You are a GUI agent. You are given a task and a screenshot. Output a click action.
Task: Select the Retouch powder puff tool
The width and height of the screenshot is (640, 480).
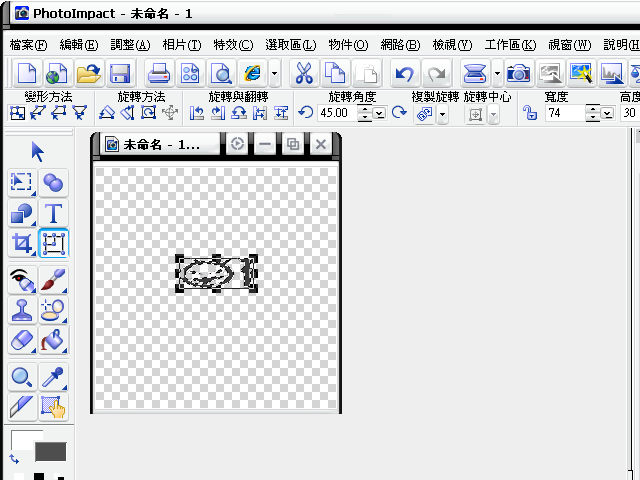pos(53,311)
